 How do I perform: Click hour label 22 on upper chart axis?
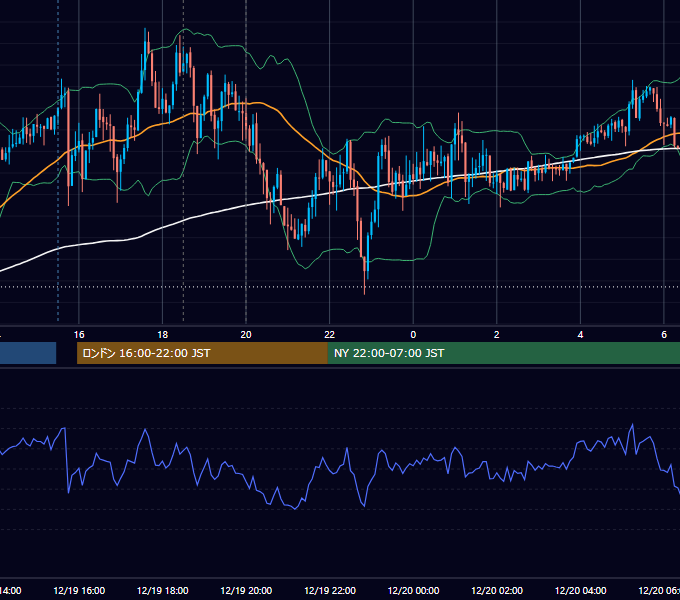click(x=330, y=335)
